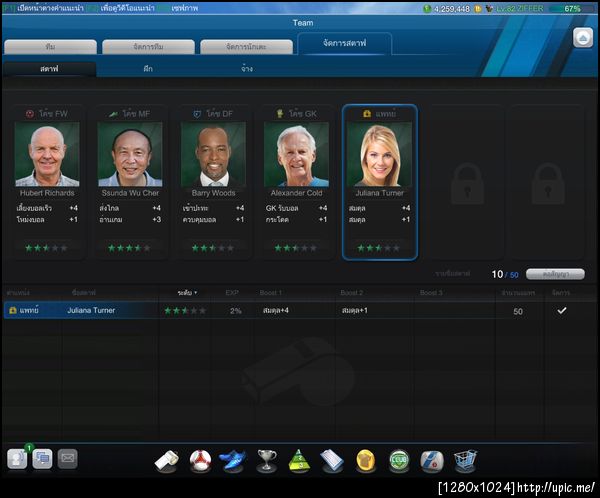Screen dimensions: 600x498
Task: Click the MF coach green boot icon
Action: point(114,114)
